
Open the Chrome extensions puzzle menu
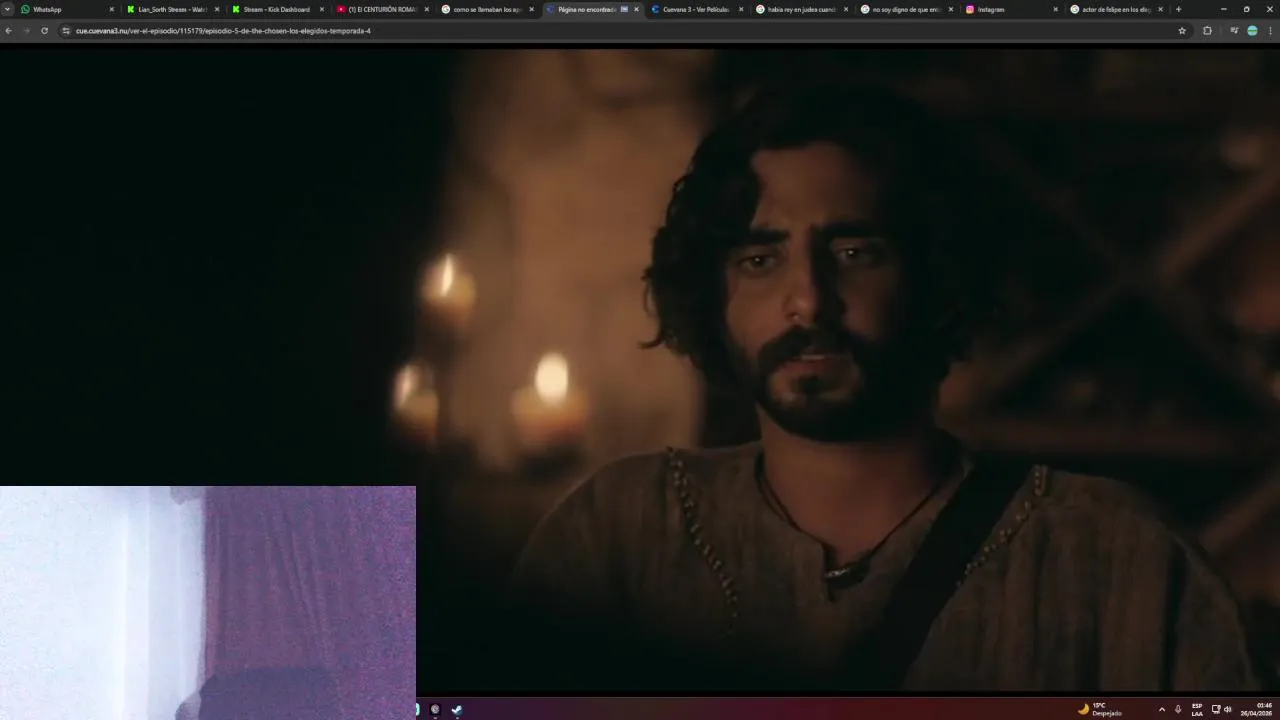[x=1207, y=31]
